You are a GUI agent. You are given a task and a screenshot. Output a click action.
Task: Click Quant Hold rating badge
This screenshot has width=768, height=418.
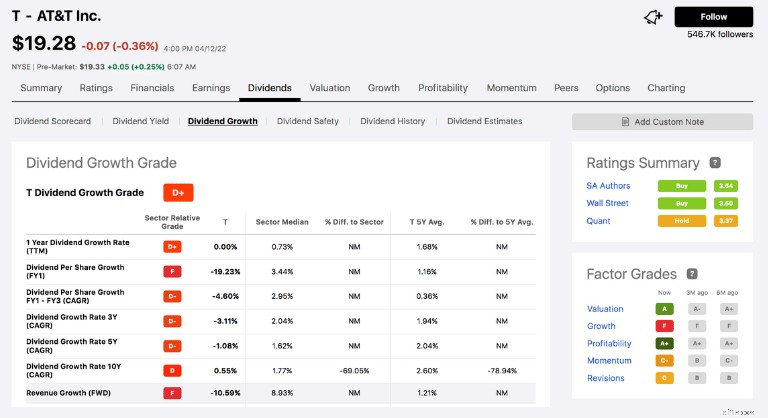pyautogui.click(x=682, y=221)
